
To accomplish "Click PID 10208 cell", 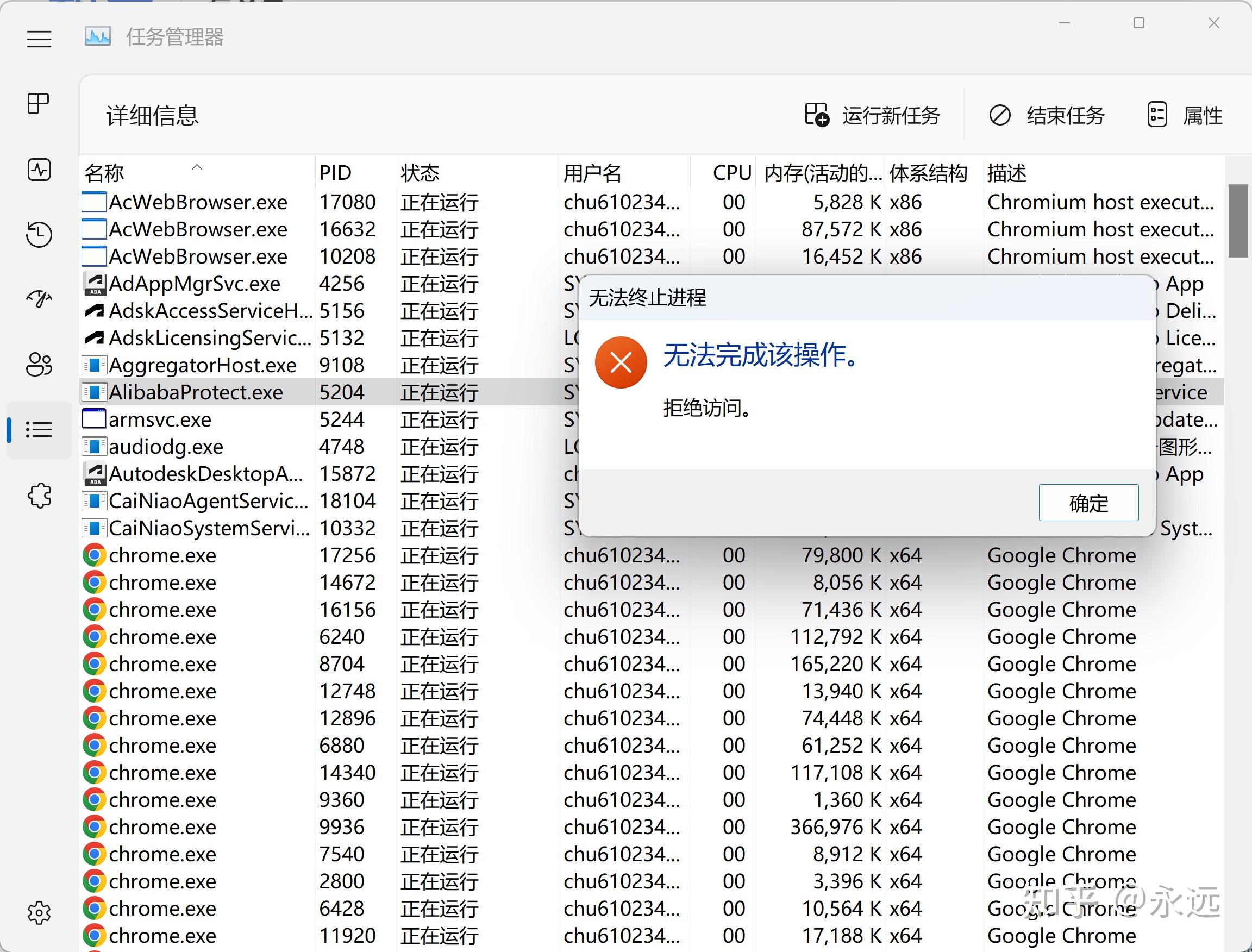I will click(x=347, y=256).
